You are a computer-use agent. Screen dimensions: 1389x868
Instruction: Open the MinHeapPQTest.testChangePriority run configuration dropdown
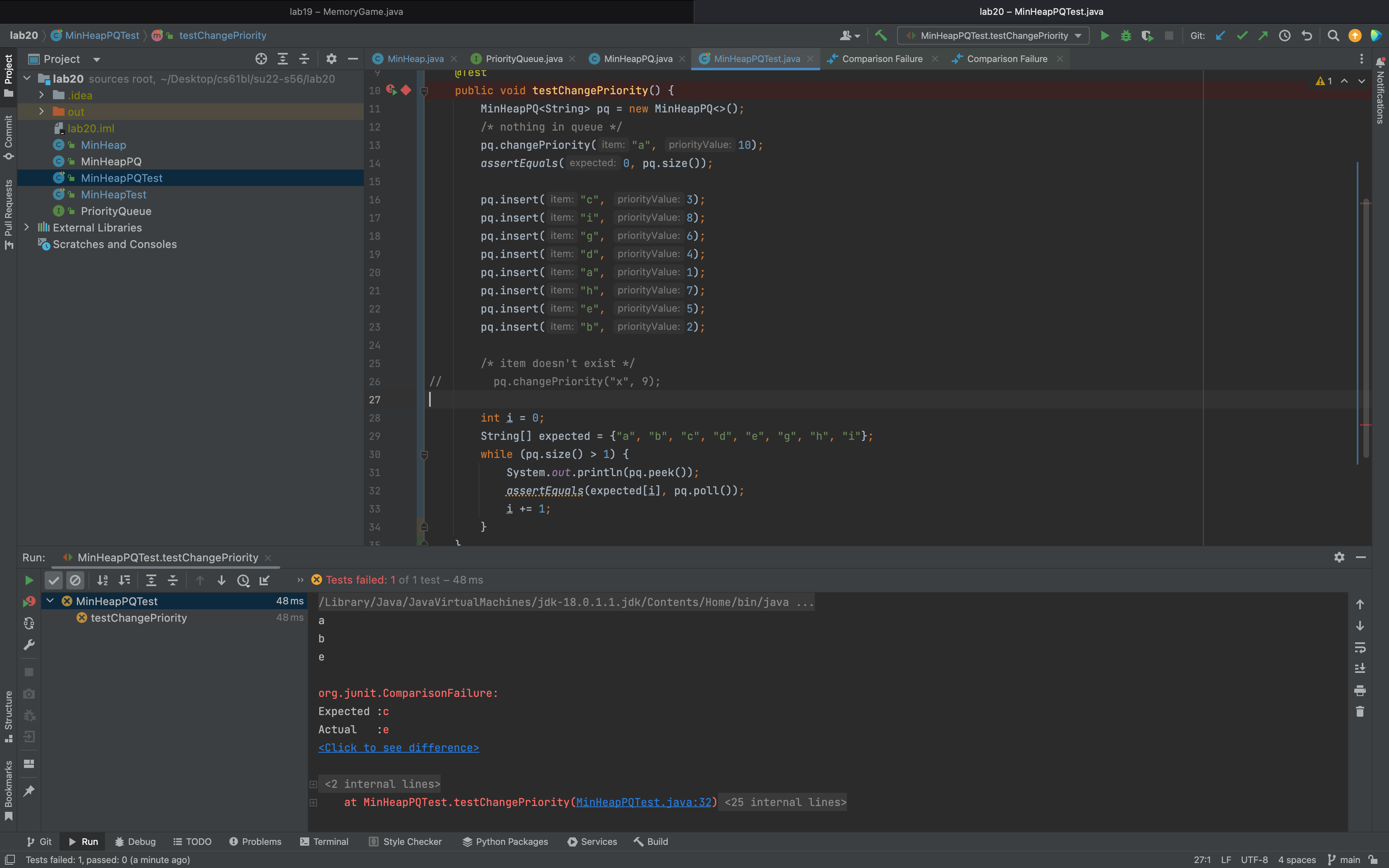[x=993, y=36]
